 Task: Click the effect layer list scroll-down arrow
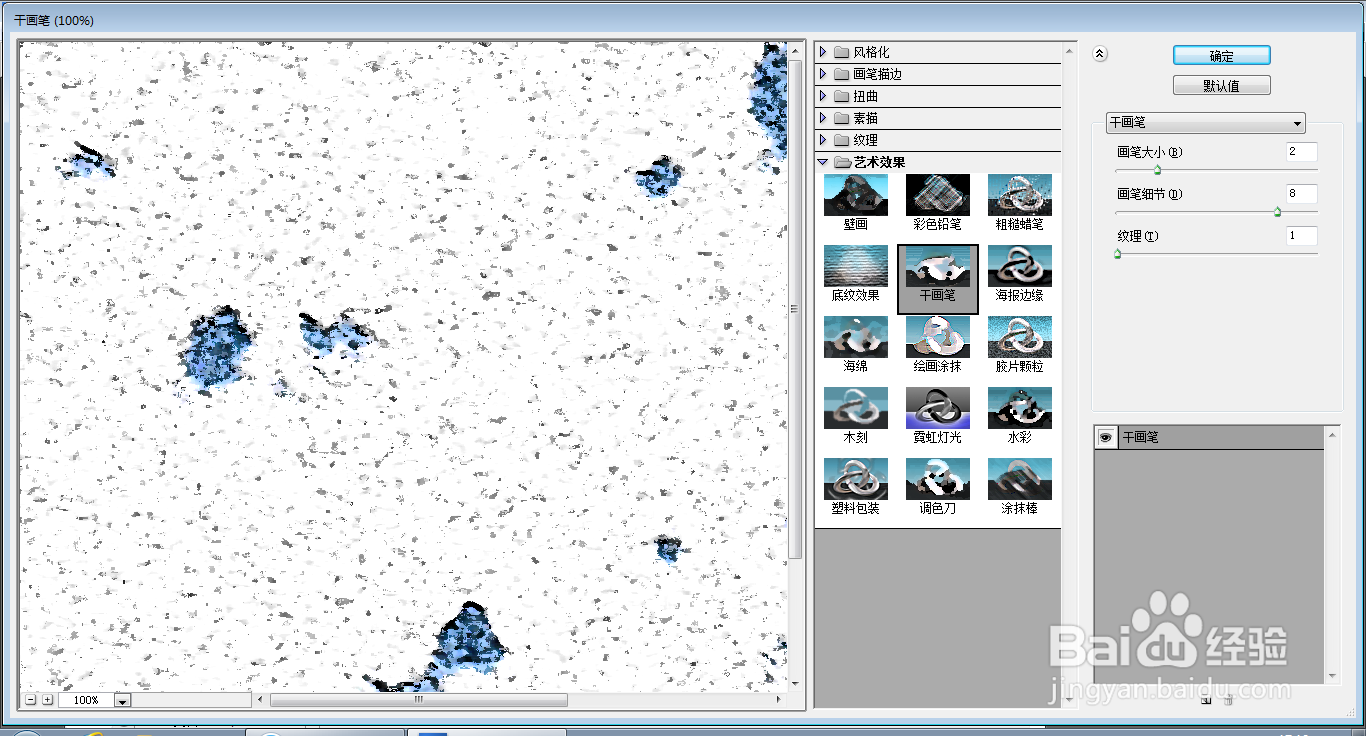coord(1332,677)
